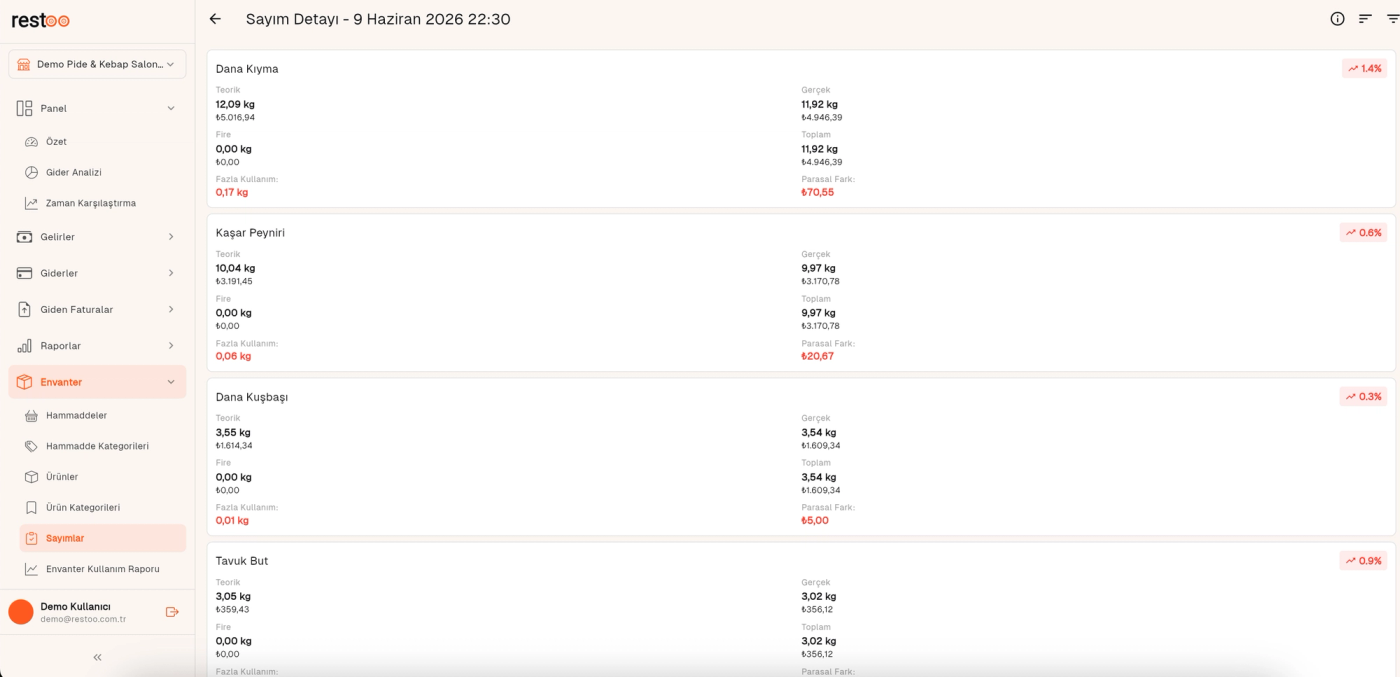Viewport: 1400px width, 677px height.
Task: Click the Fazla Kullanım value 0,06 kg
Action: pyautogui.click(x=233, y=356)
